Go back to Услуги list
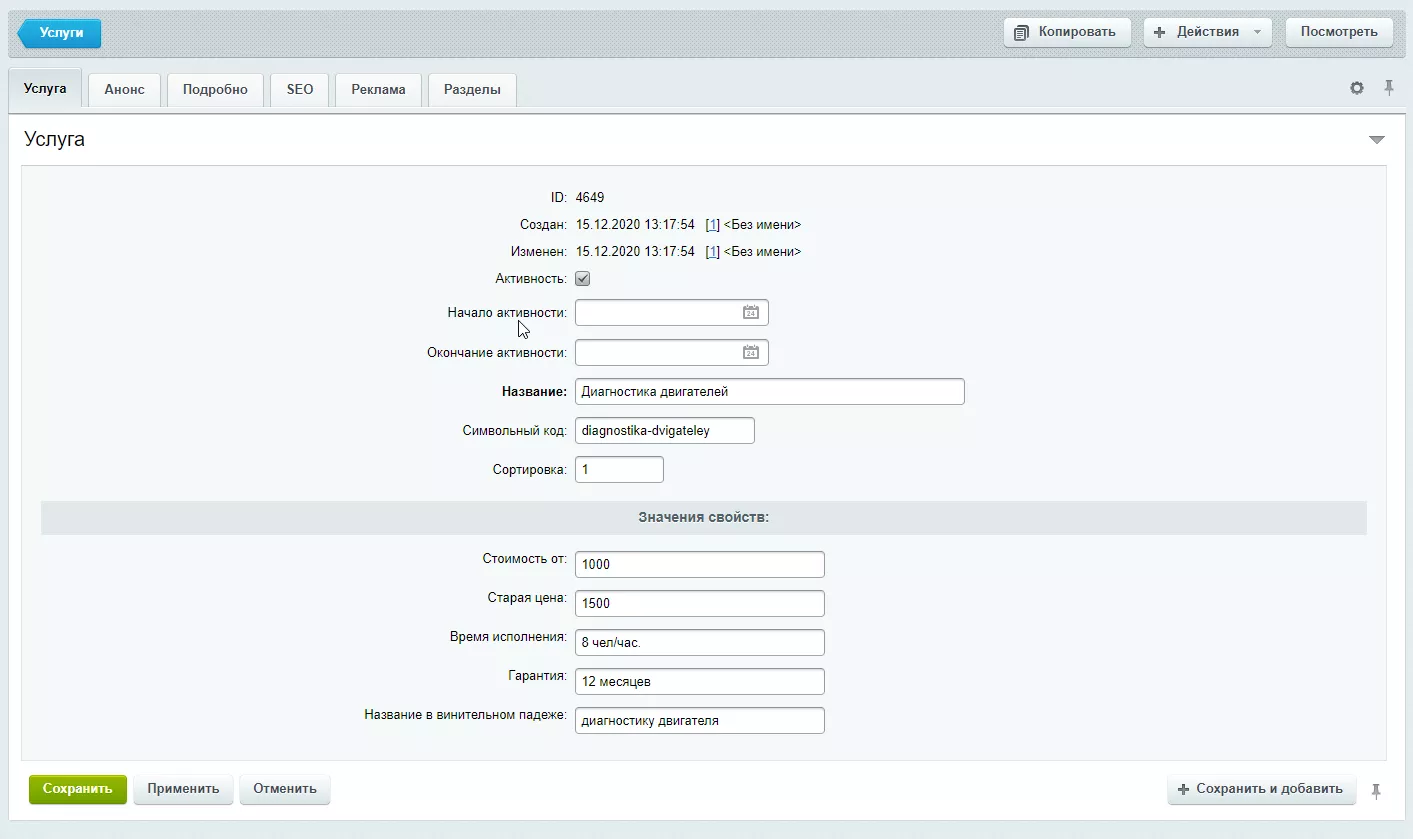Viewport: 1413px width, 839px height. click(60, 33)
